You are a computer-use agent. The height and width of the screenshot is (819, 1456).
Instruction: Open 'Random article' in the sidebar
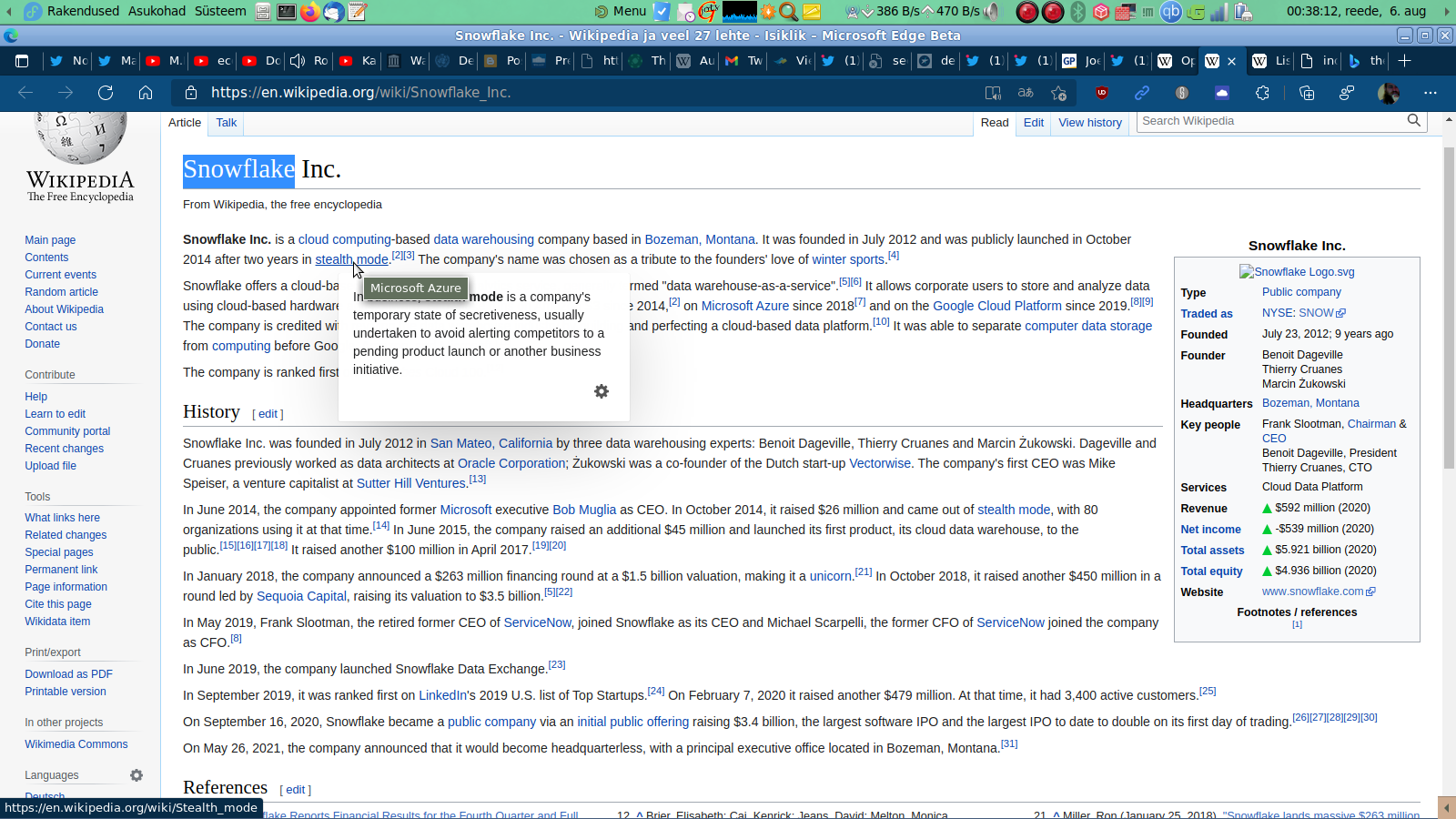point(62,292)
